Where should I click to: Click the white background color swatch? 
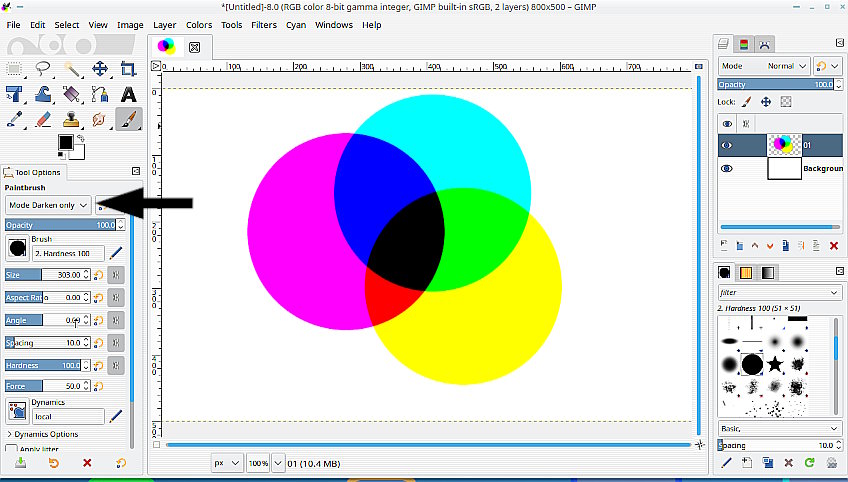(x=79, y=154)
